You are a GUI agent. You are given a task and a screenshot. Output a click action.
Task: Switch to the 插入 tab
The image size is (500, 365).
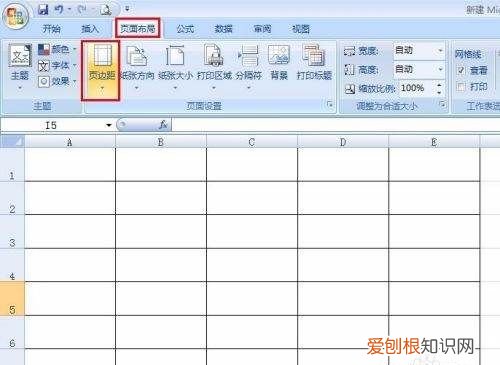coord(90,29)
